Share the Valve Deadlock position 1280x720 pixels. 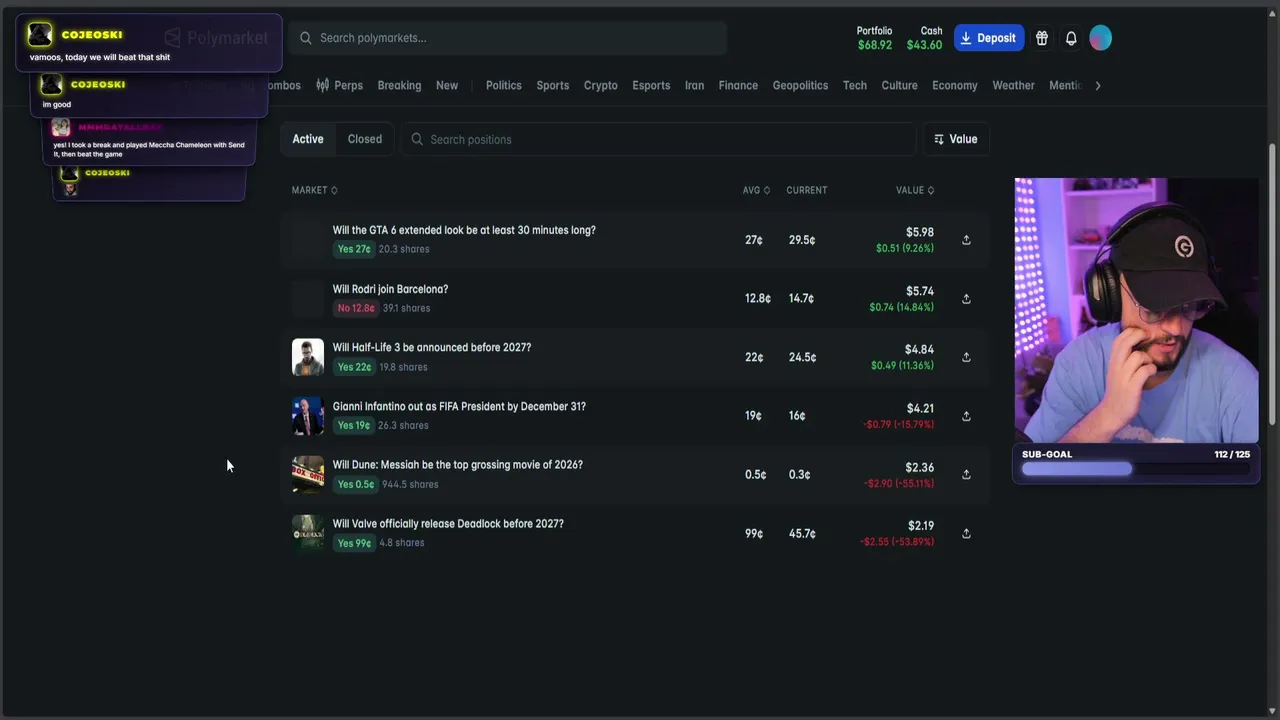(x=966, y=534)
